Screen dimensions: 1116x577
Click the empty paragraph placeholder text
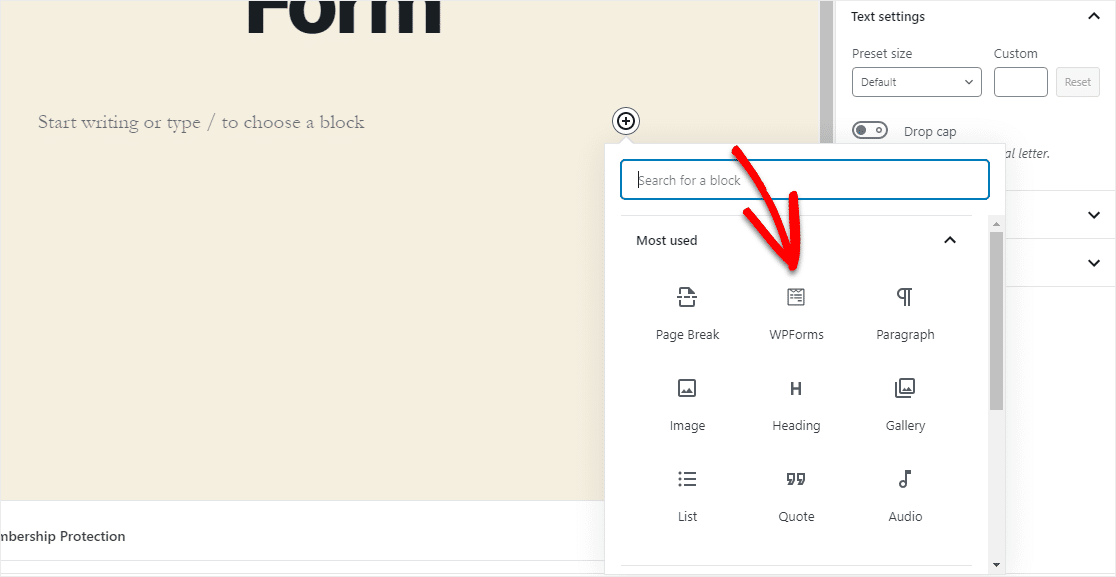(201, 122)
